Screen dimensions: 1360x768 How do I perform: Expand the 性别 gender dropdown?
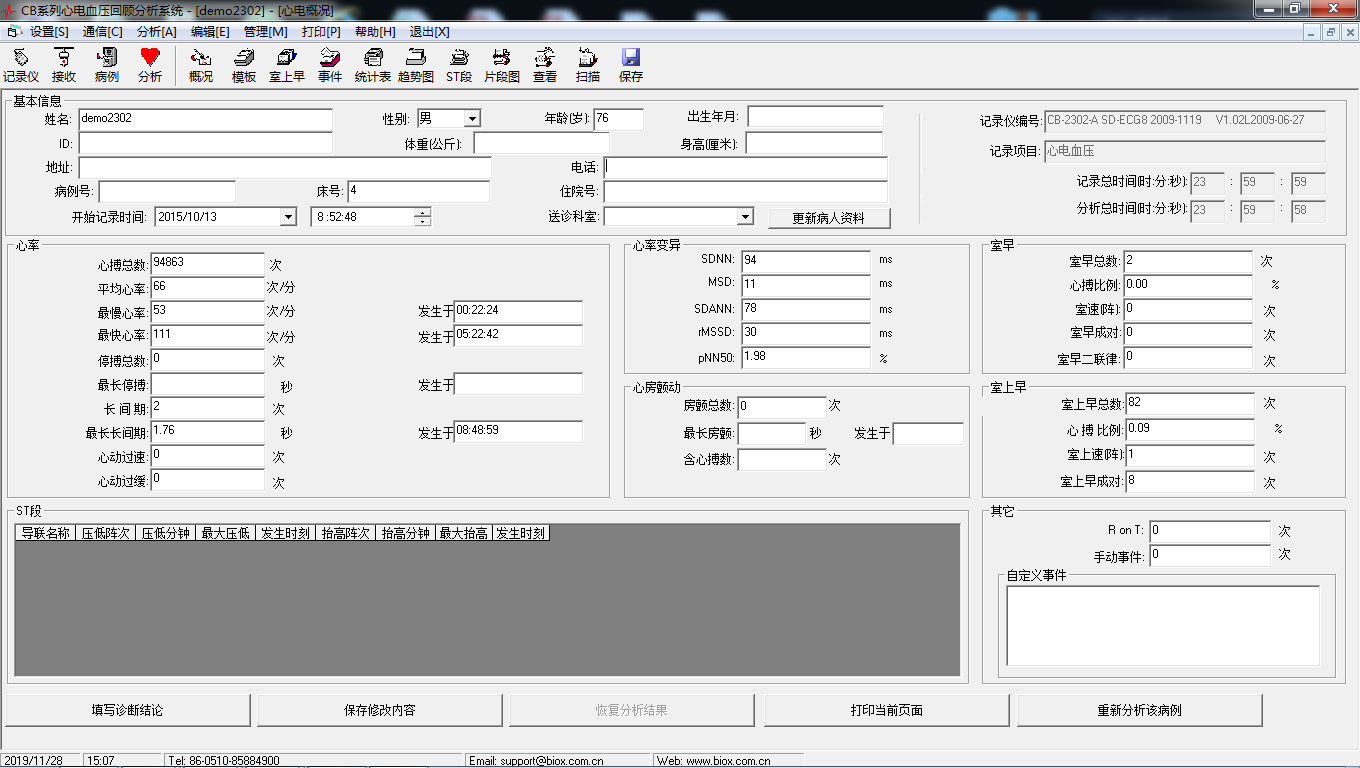[x=472, y=119]
